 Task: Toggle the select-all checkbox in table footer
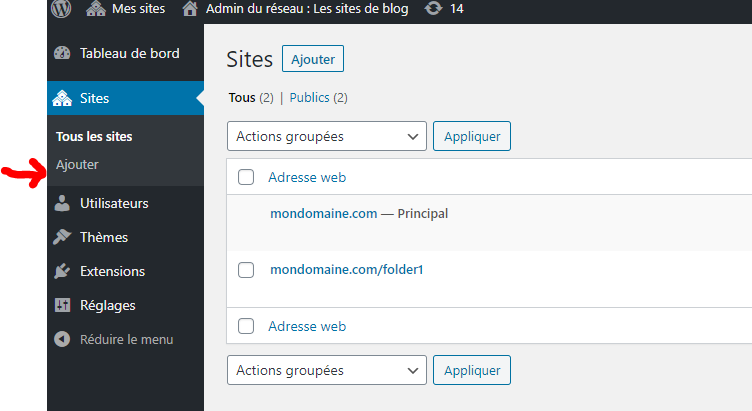(x=246, y=326)
